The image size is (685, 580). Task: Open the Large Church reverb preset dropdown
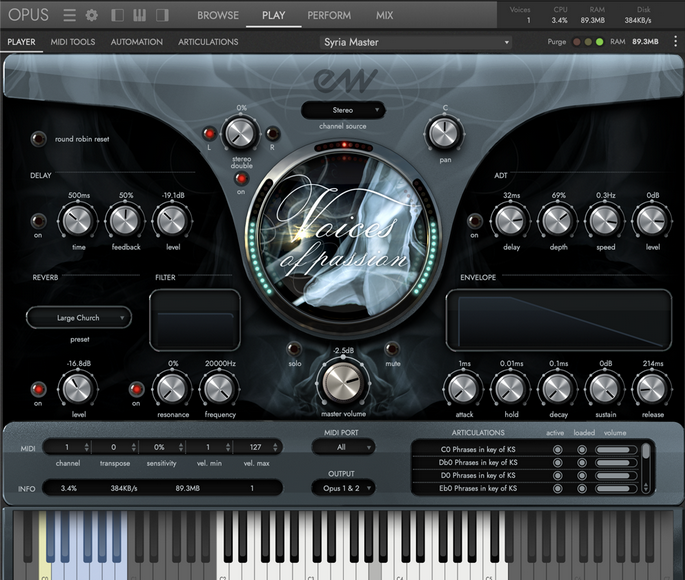[x=79, y=318]
